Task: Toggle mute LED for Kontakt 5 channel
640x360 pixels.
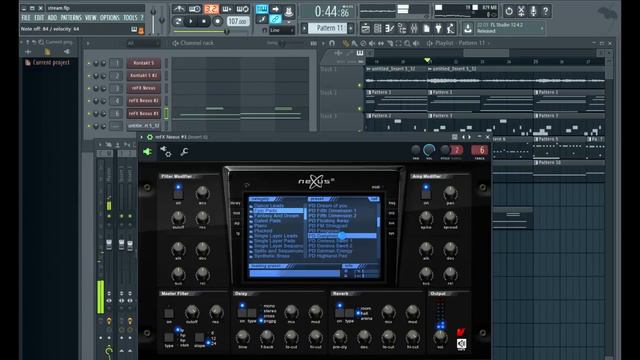Action: (89, 63)
